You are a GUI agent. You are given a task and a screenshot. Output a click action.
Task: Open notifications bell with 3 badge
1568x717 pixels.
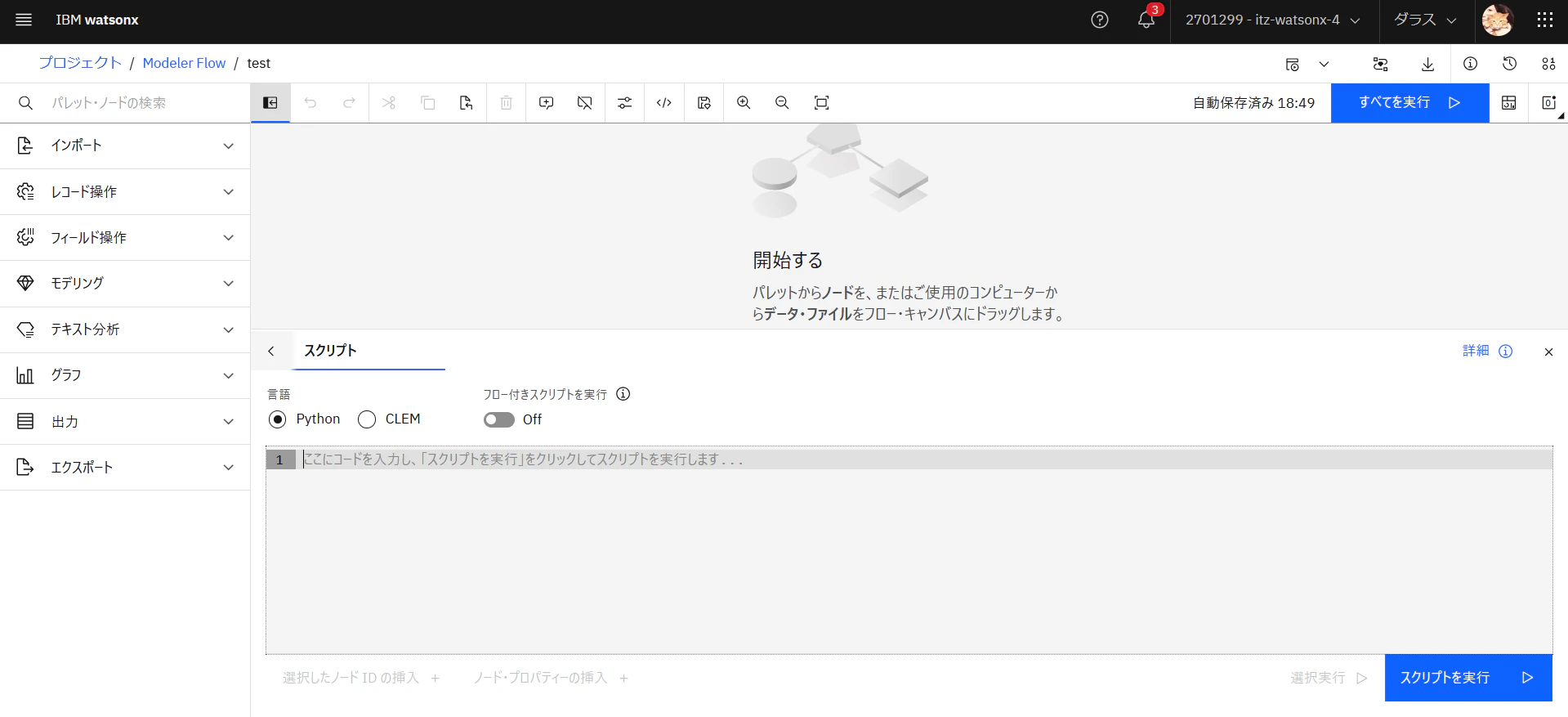(x=1147, y=18)
